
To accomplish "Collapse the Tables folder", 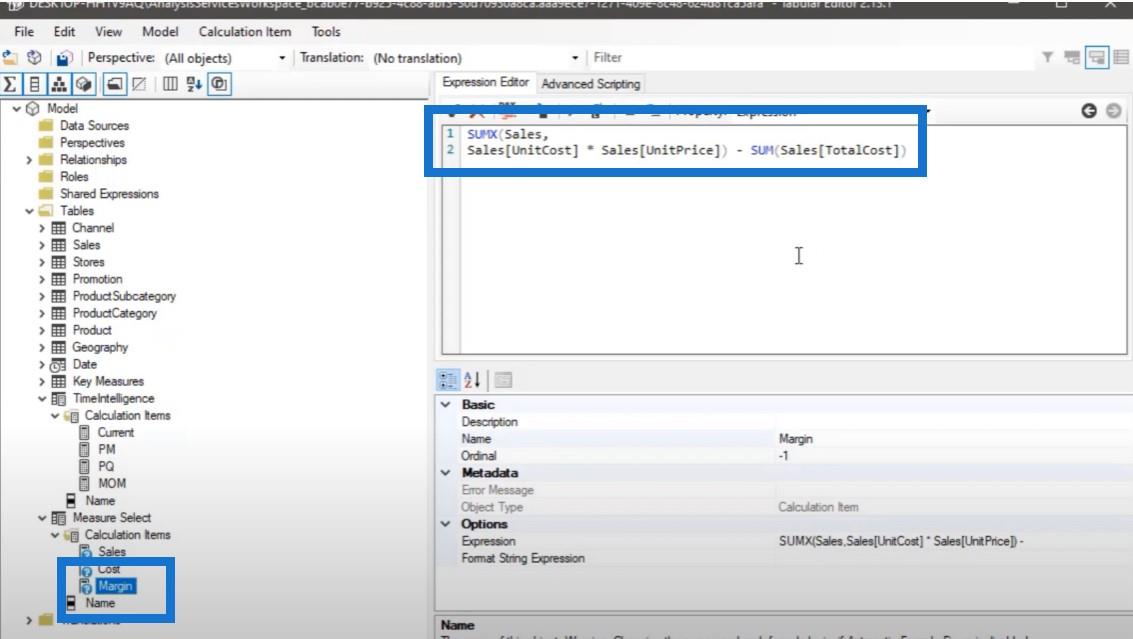I will [29, 211].
